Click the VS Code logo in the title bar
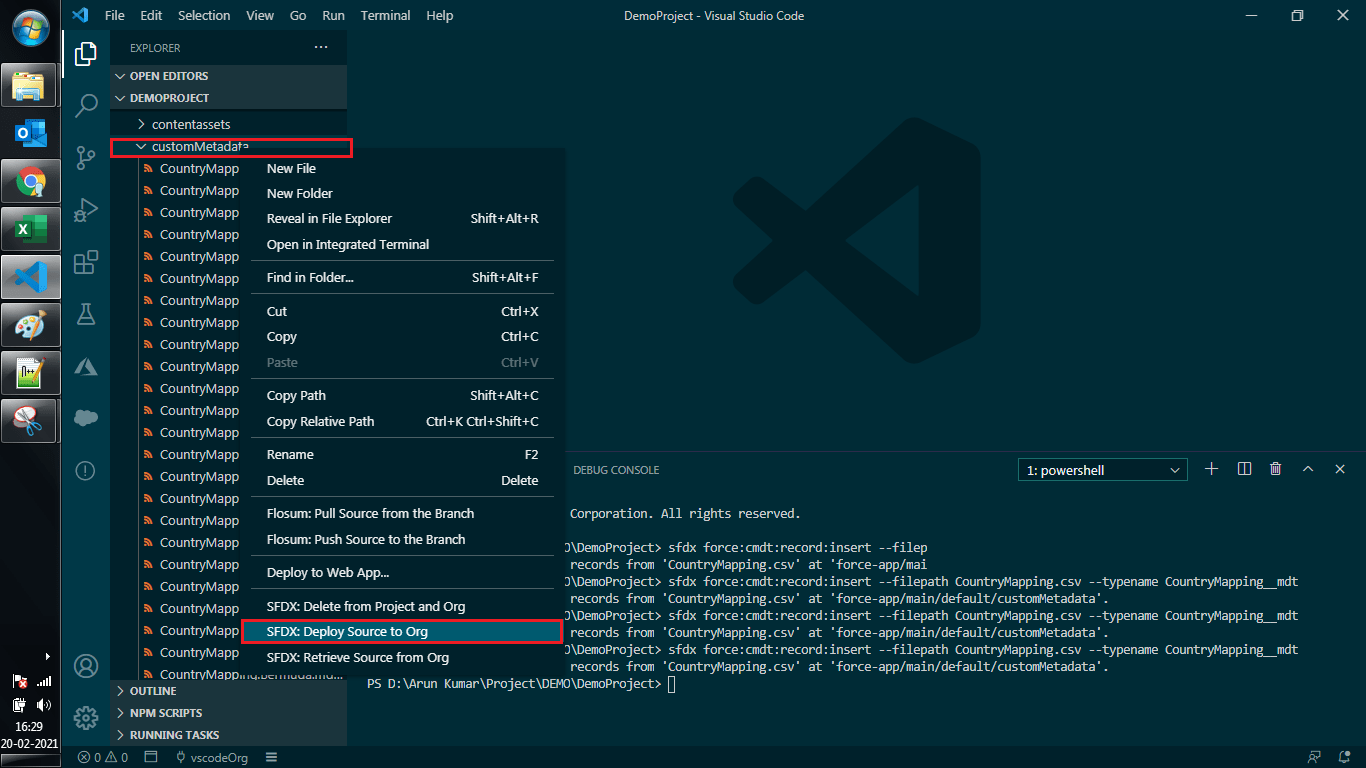The image size is (1366, 768). (x=81, y=15)
